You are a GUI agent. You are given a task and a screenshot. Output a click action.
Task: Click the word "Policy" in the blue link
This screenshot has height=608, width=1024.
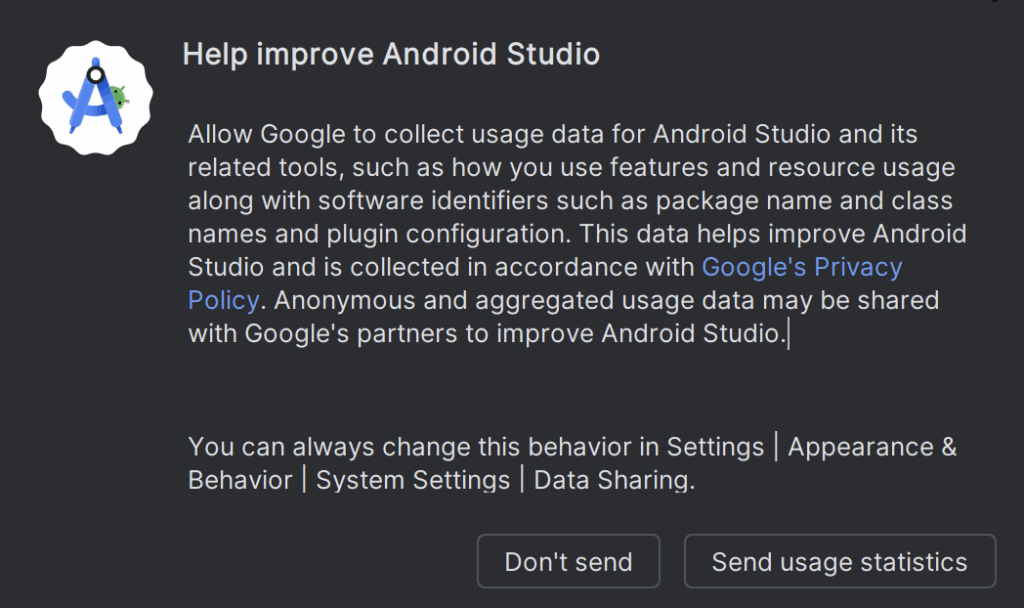point(224,301)
